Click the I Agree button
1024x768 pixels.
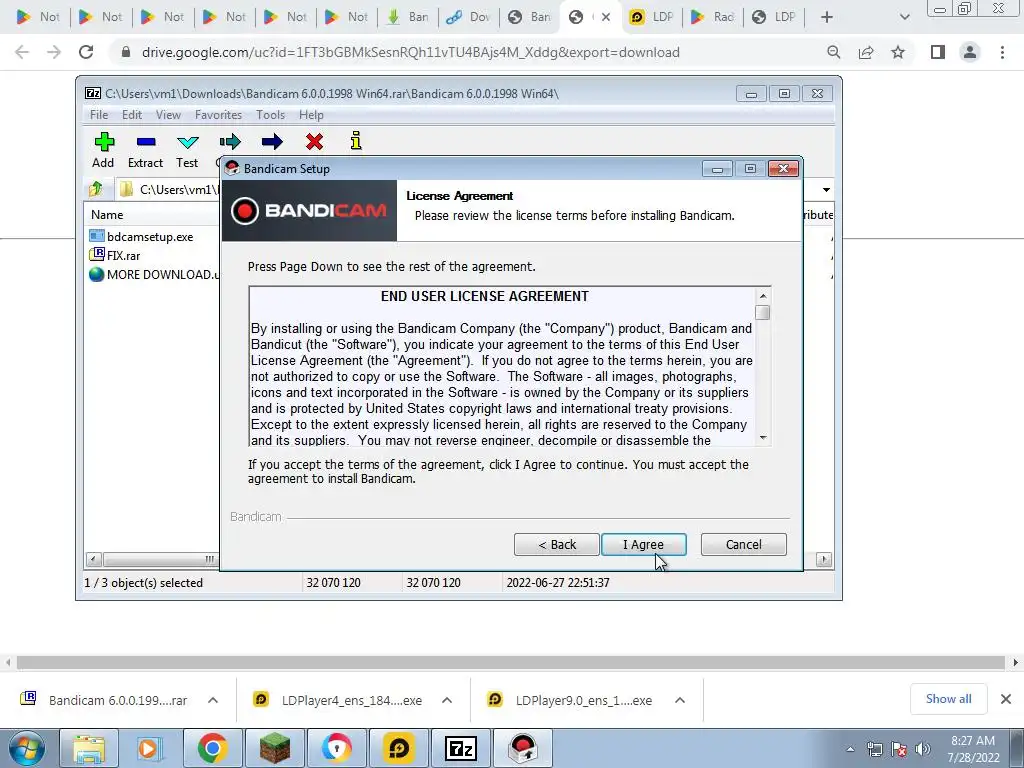coord(643,544)
